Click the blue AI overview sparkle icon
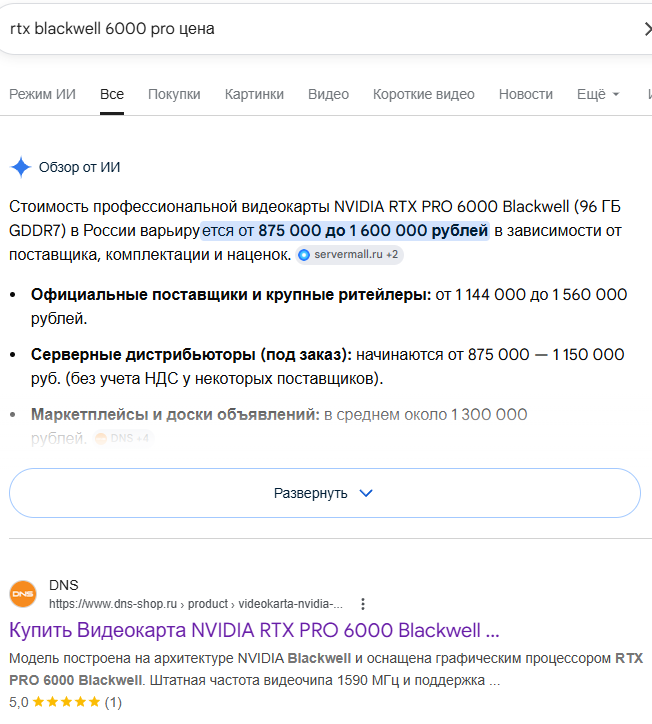 pos(20,167)
